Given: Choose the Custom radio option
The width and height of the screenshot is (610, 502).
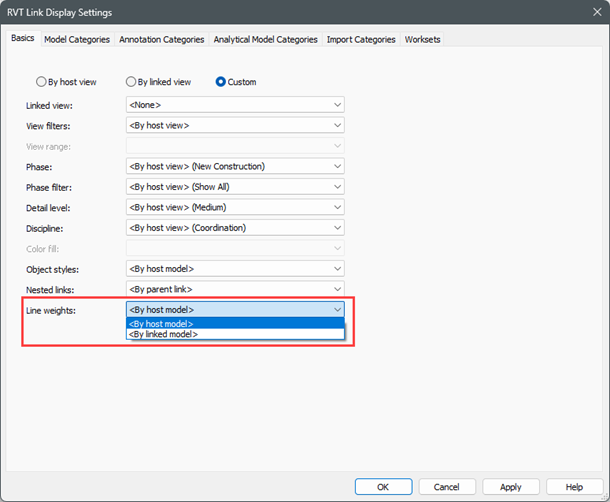Looking at the screenshot, I should click(221, 82).
